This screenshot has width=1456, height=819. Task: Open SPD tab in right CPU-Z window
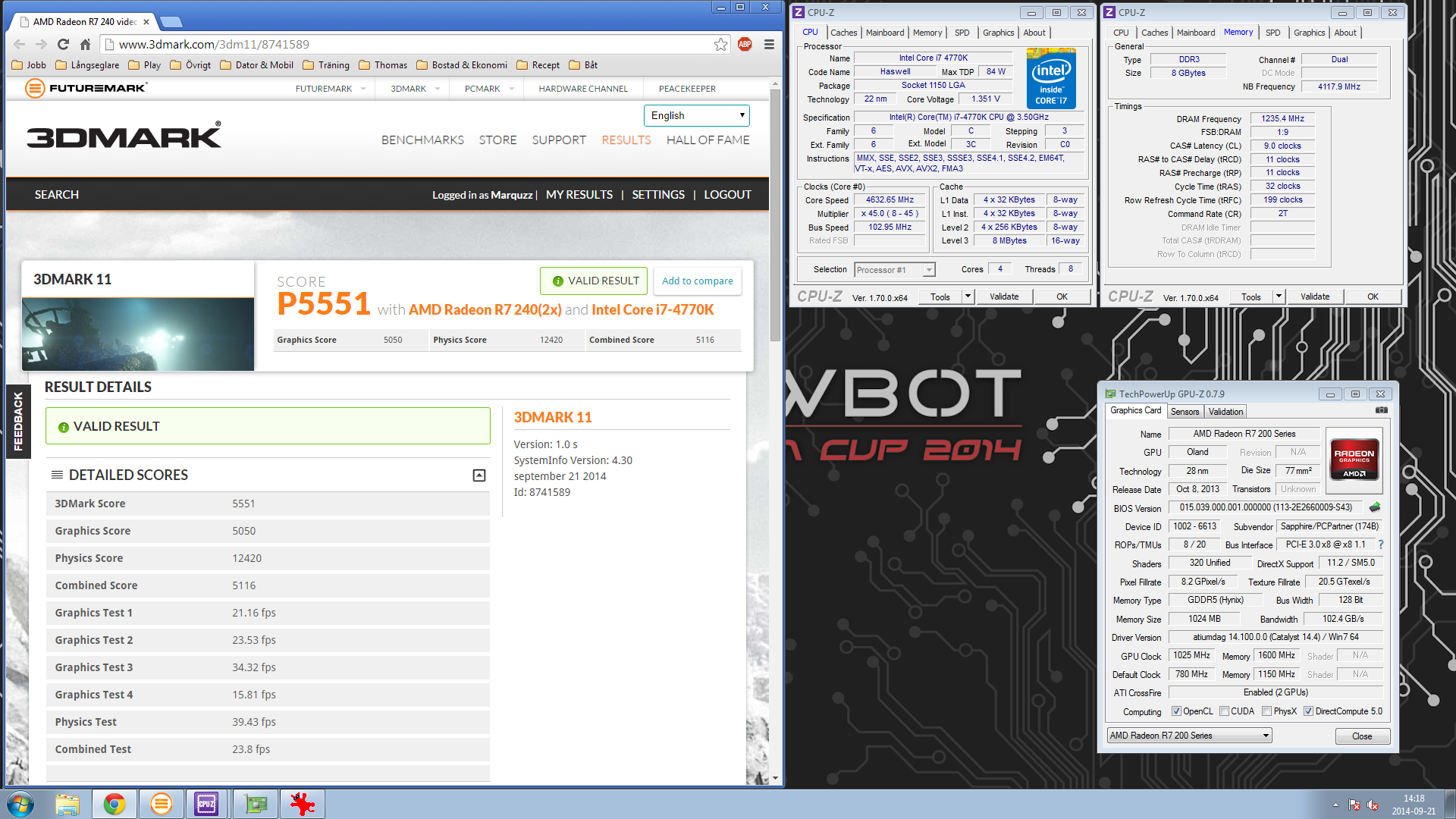coord(1273,33)
